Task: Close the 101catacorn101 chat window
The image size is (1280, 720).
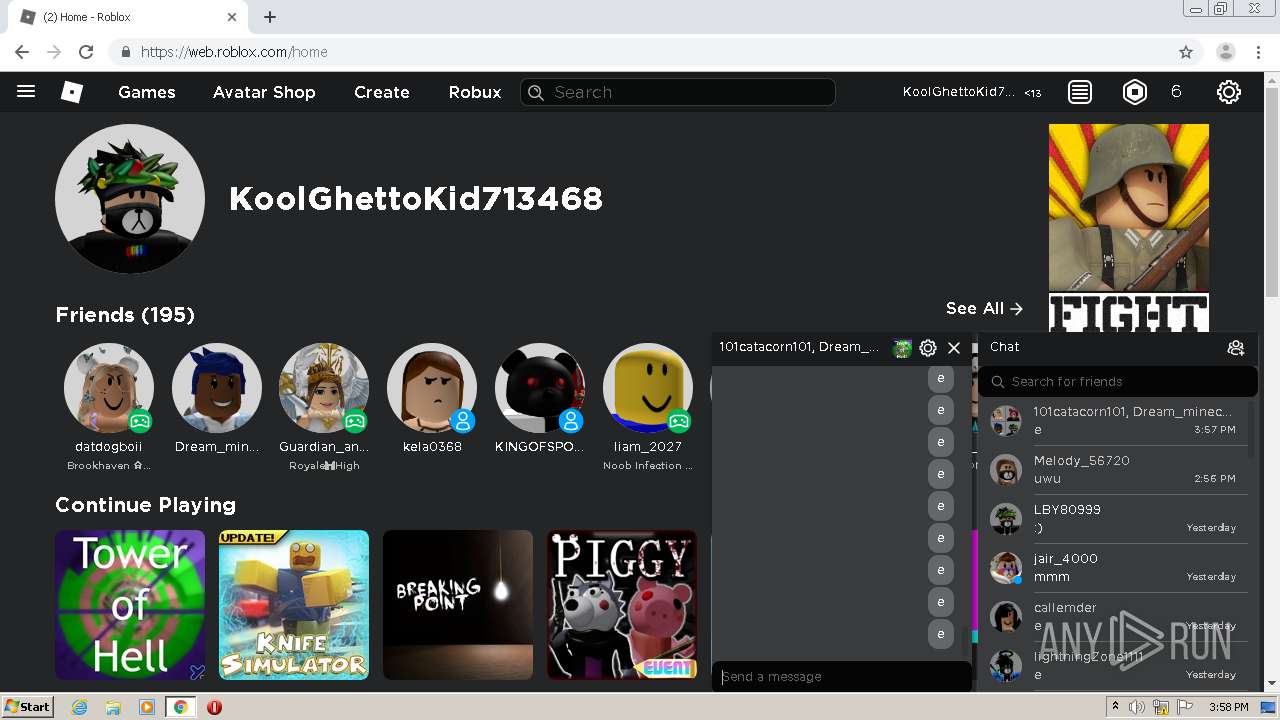Action: click(x=954, y=348)
